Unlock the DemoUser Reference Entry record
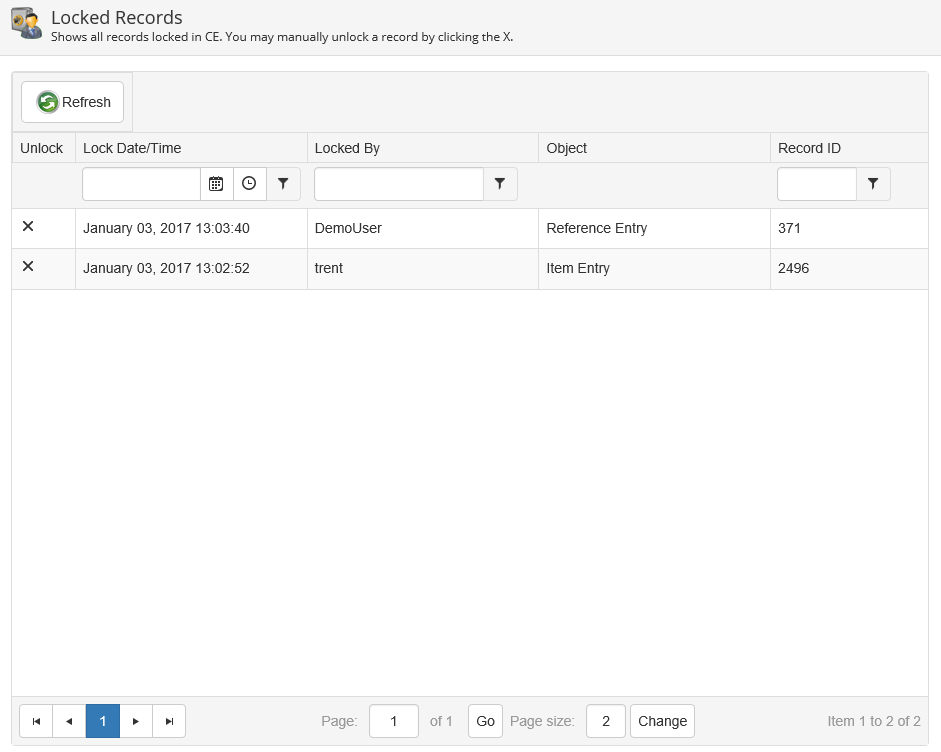941x752 pixels. (28, 227)
